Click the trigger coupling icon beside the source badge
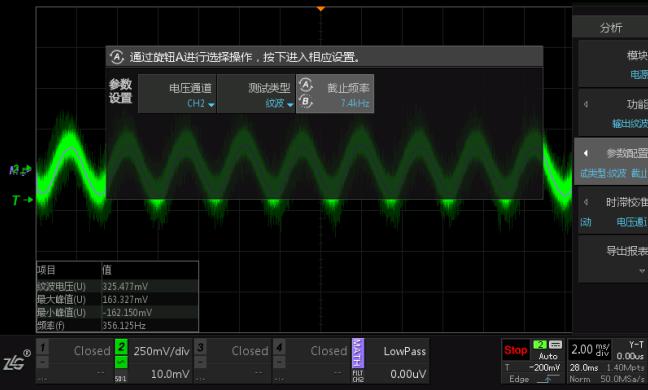 pos(555,345)
